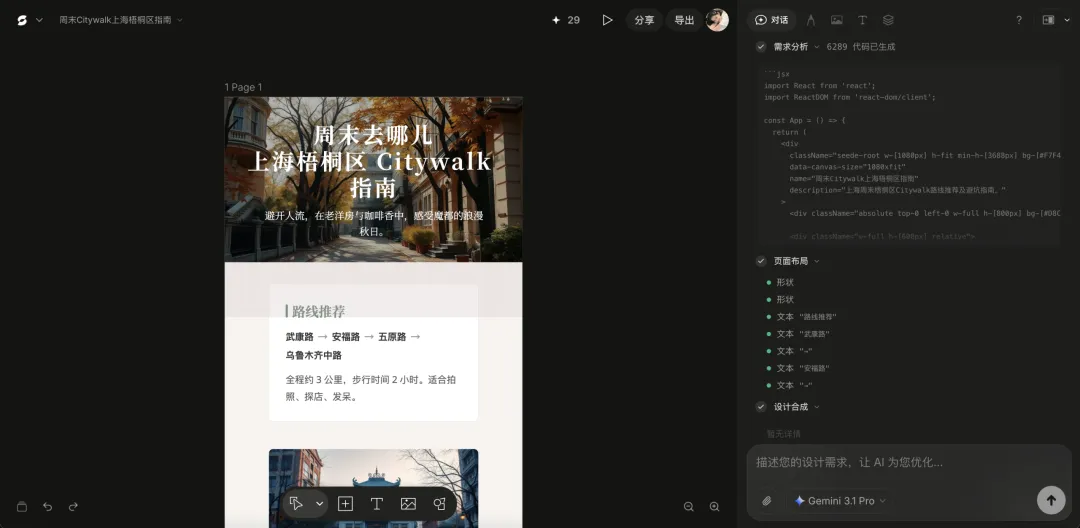Open the compass design tab icon

[811, 21]
